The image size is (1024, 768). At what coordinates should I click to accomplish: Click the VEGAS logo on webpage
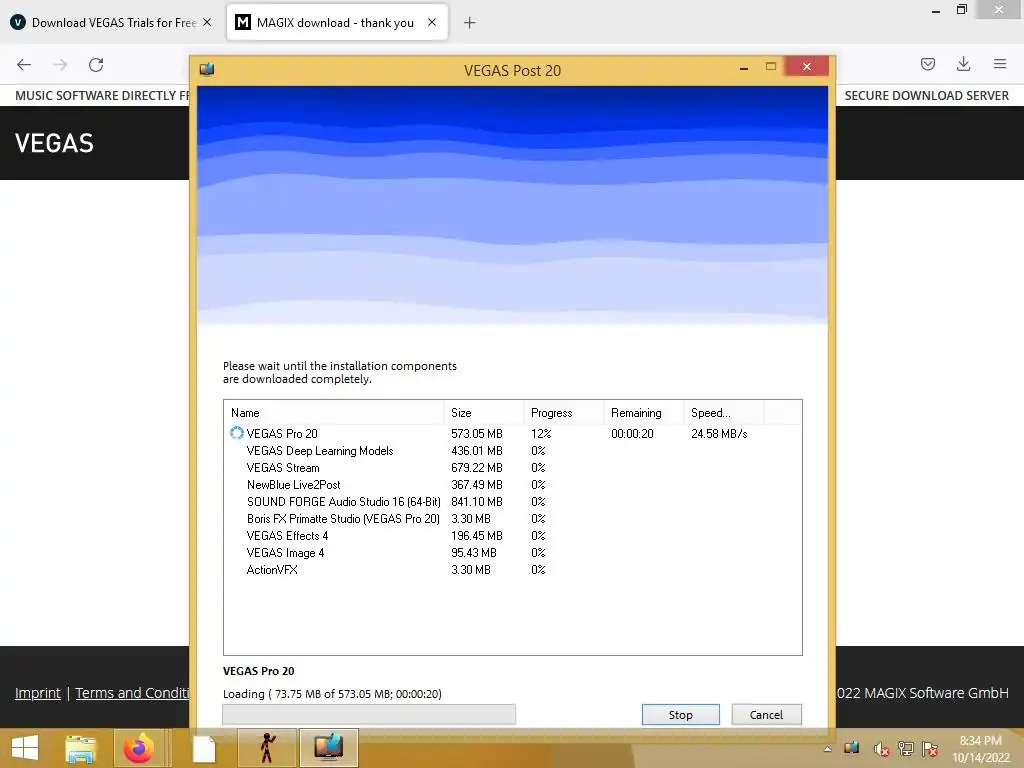pyautogui.click(x=54, y=143)
